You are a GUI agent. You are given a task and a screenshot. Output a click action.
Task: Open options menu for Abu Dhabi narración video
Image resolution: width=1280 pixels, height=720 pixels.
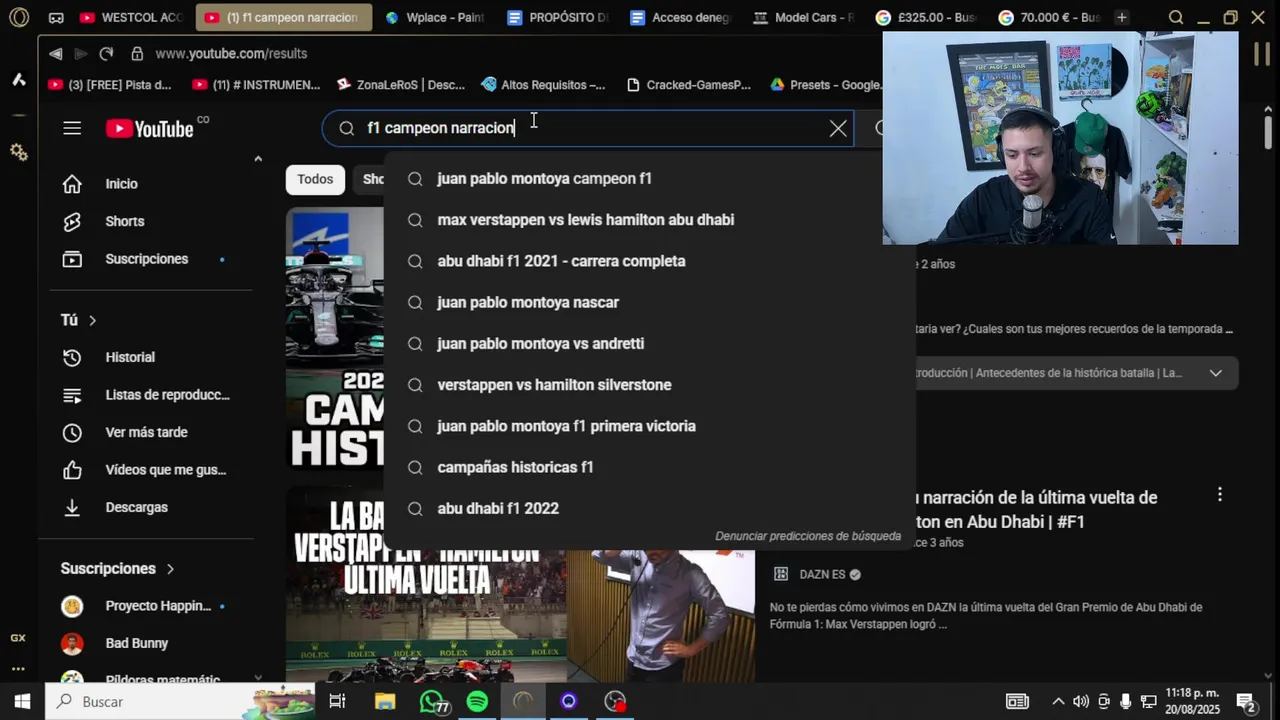coord(1219,495)
